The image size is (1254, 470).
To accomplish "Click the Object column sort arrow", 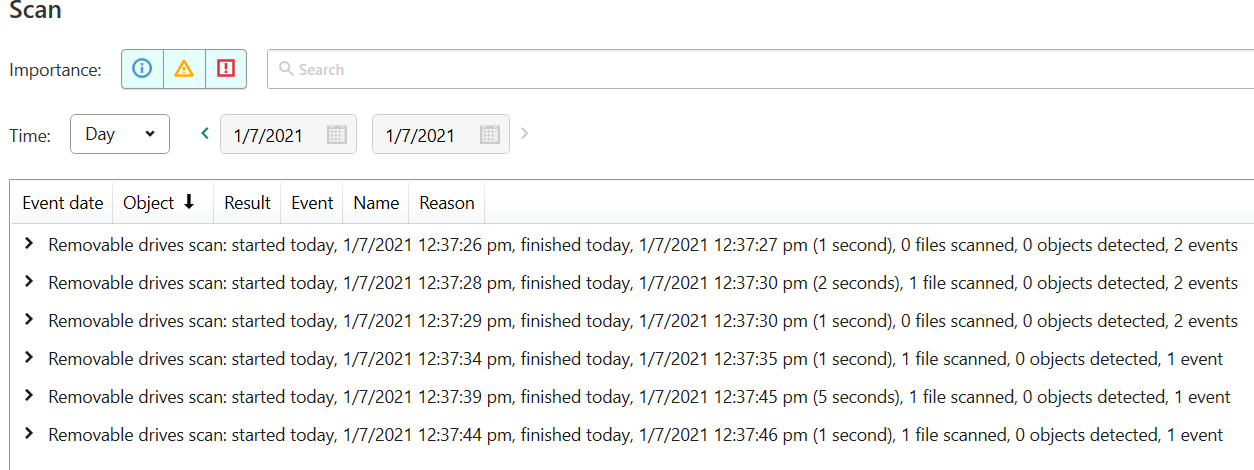I will pos(188,203).
